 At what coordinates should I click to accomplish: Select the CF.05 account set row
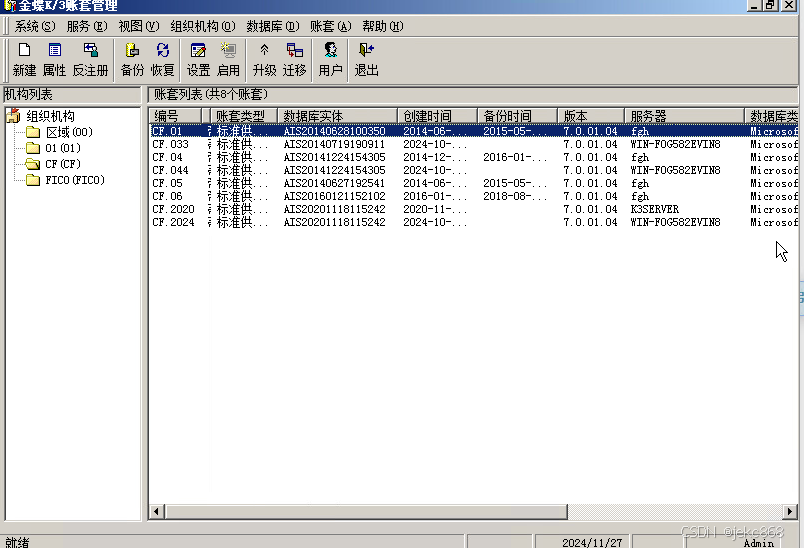coord(474,184)
